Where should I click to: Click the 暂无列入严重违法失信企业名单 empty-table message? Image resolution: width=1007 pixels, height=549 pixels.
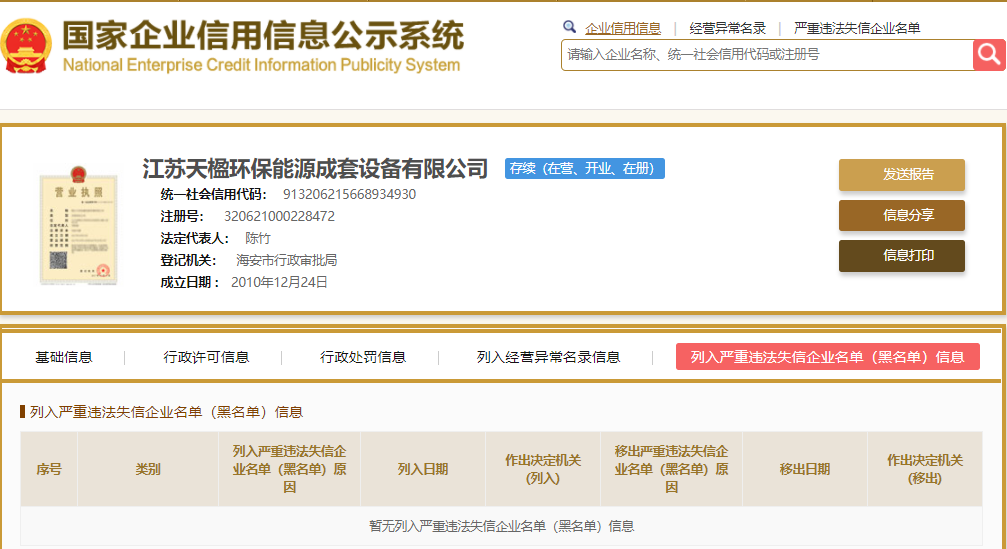click(502, 527)
